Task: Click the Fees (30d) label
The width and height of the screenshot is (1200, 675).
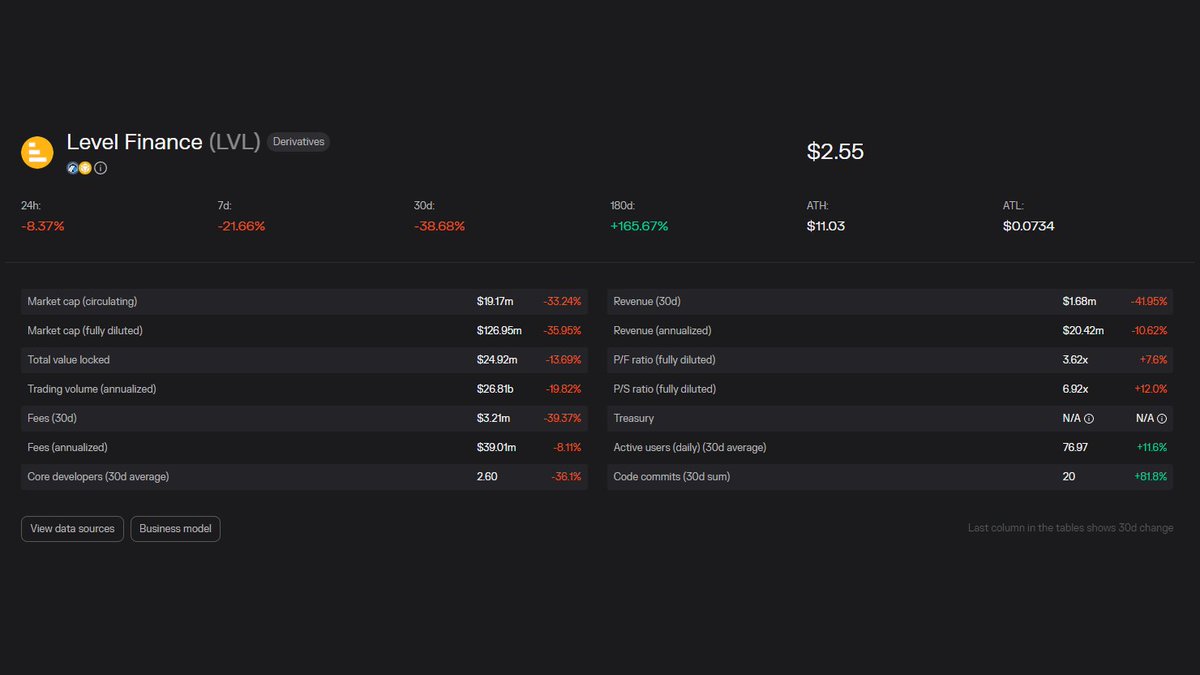Action: click(x=51, y=418)
